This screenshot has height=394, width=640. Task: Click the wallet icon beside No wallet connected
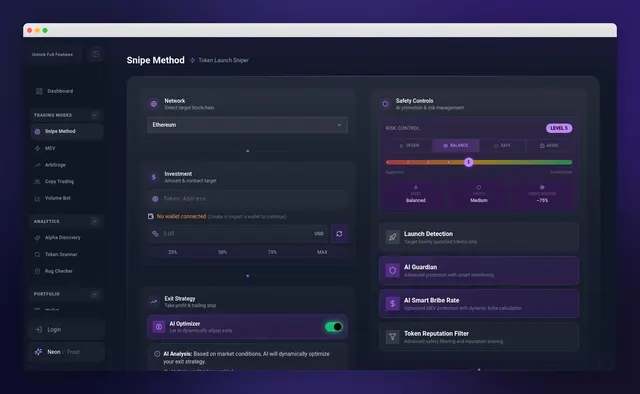point(151,216)
